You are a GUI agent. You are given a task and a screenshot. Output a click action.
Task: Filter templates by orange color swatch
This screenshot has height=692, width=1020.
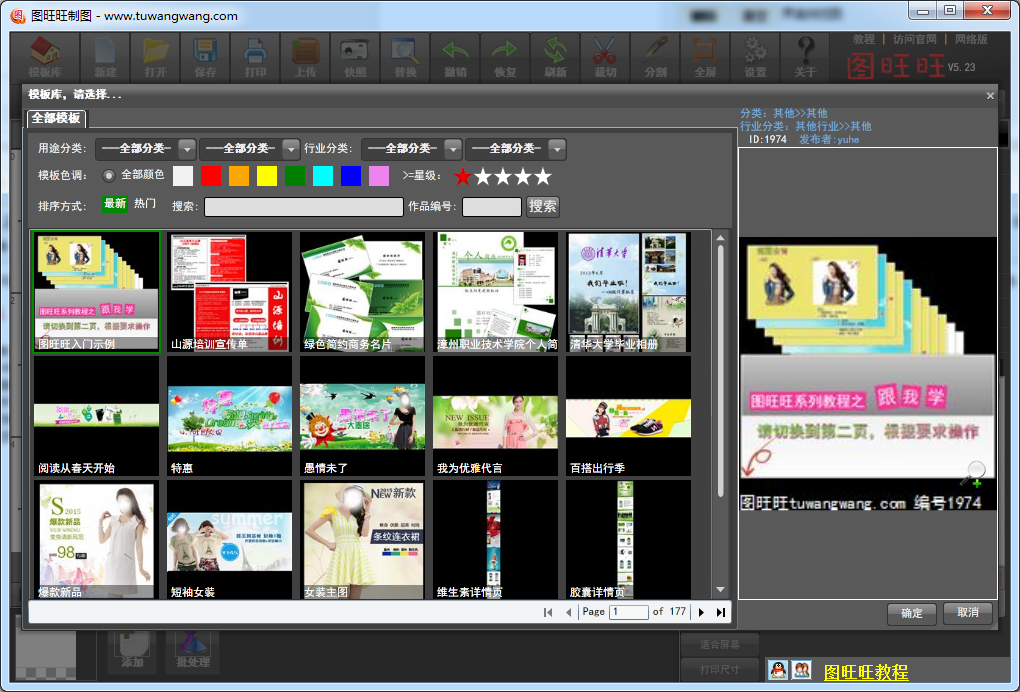239,176
